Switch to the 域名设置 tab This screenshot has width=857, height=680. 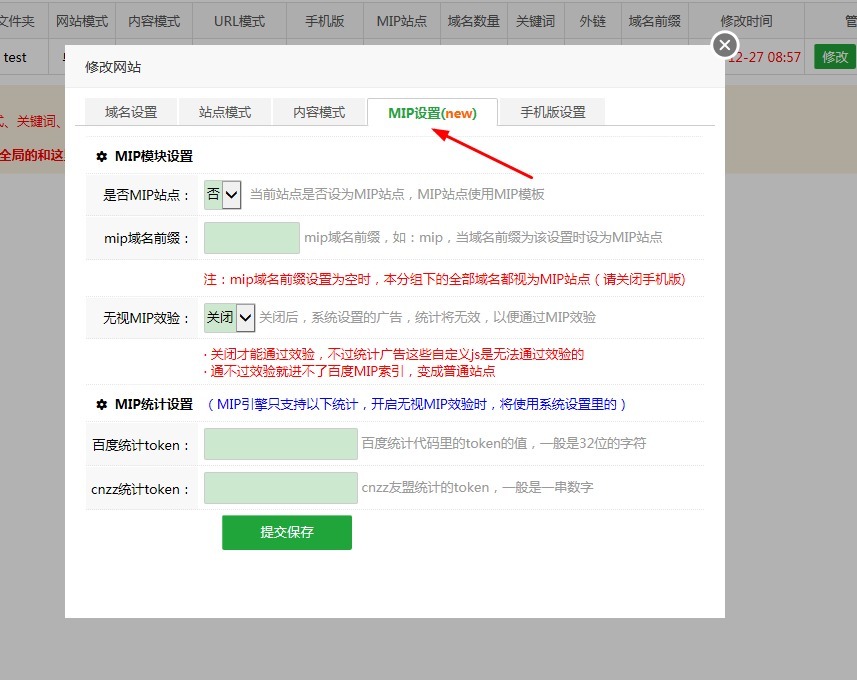129,112
